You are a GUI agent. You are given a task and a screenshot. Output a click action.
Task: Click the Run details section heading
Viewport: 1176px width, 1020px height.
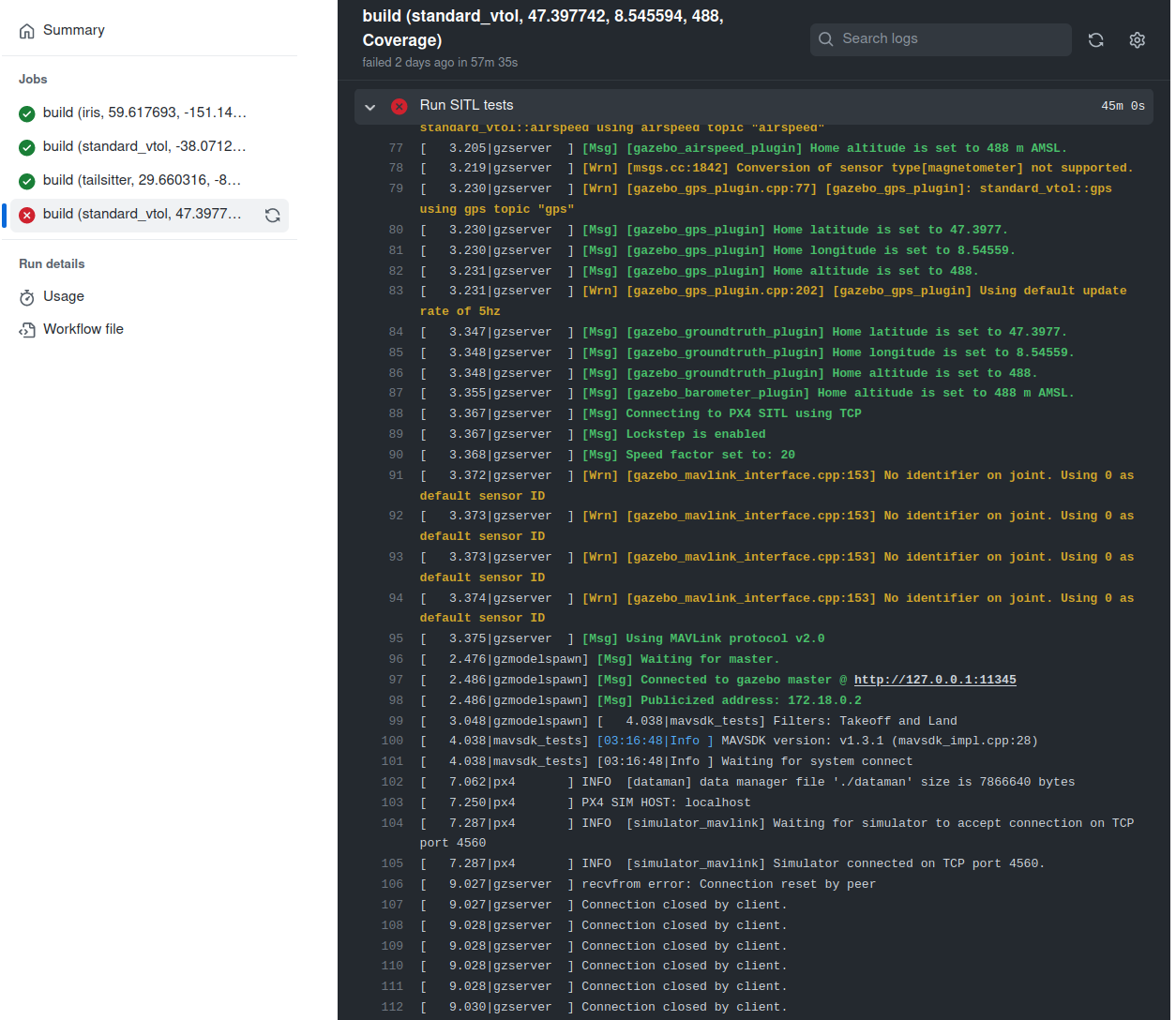pos(52,263)
